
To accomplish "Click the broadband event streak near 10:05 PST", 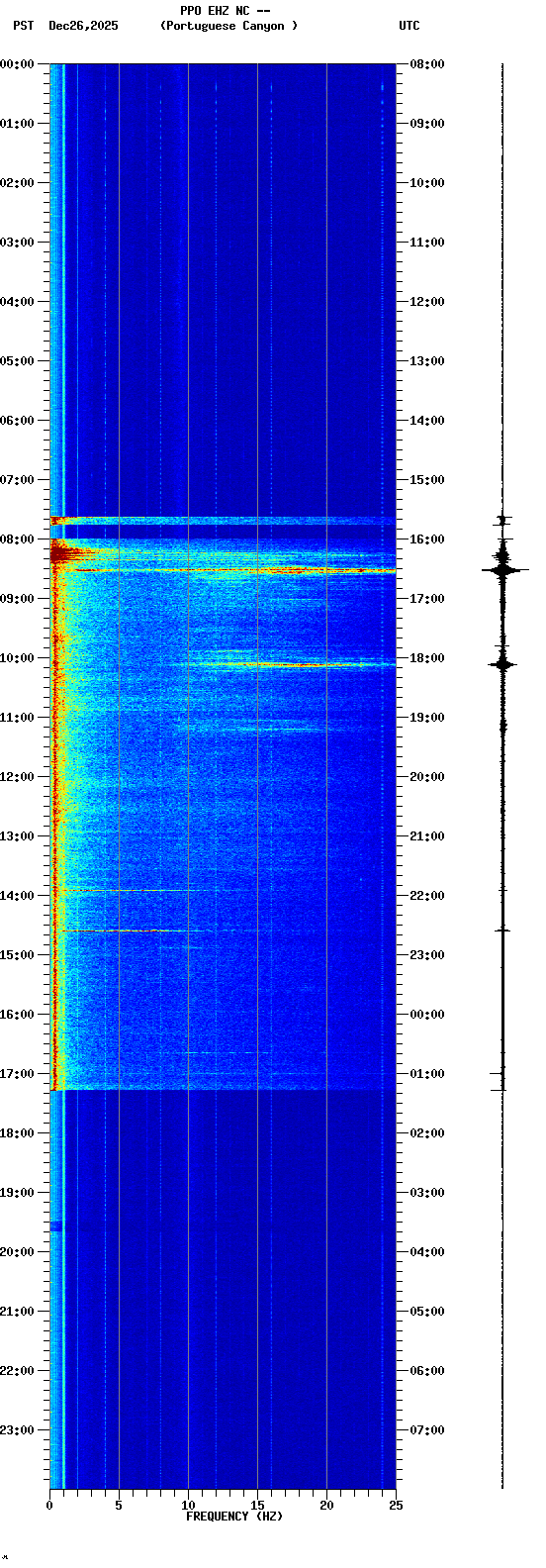I will [287, 664].
